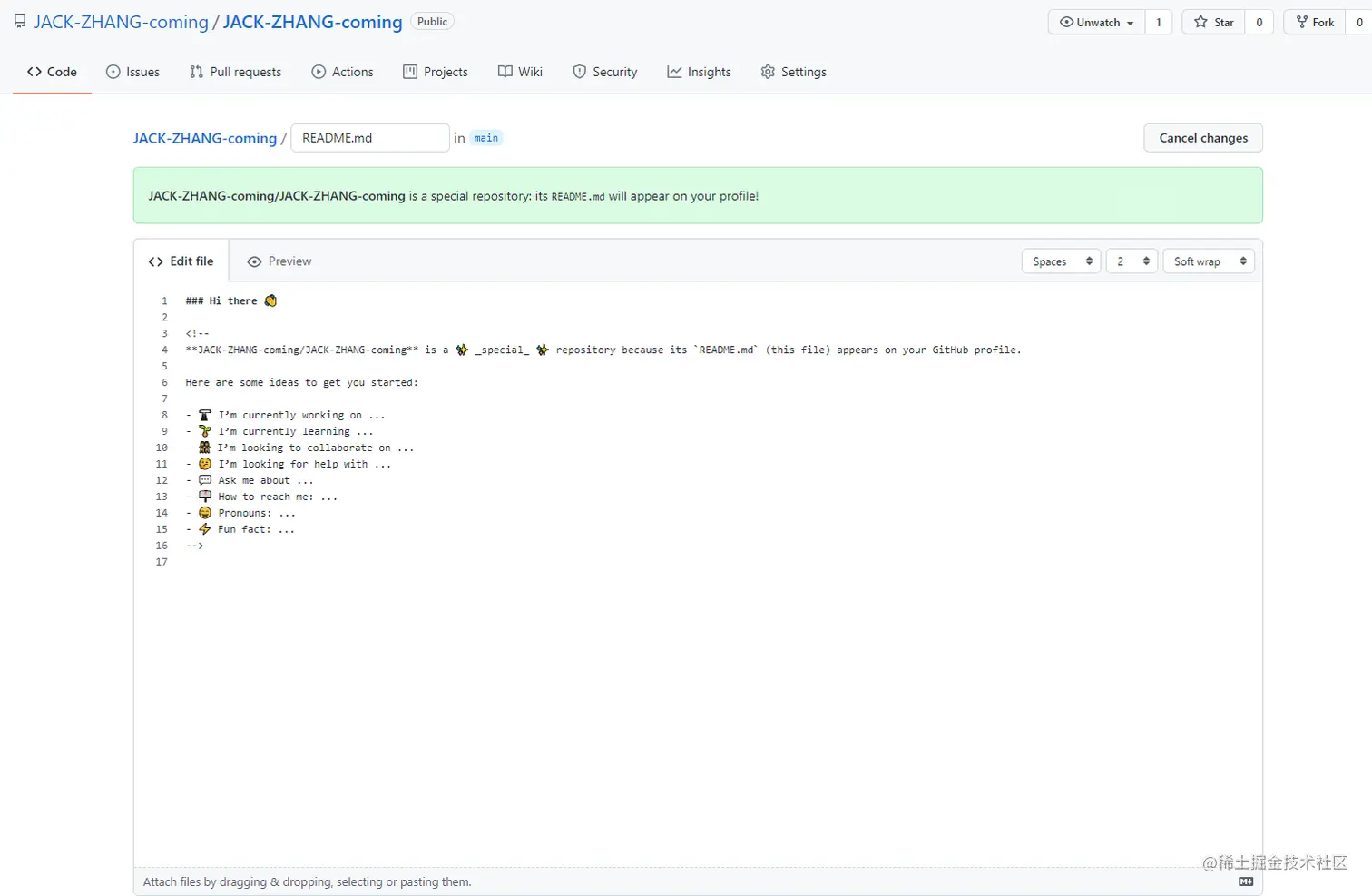Click the text 'I'm currently learning ...'
Viewport: 1372px width, 896px height.
(x=296, y=431)
